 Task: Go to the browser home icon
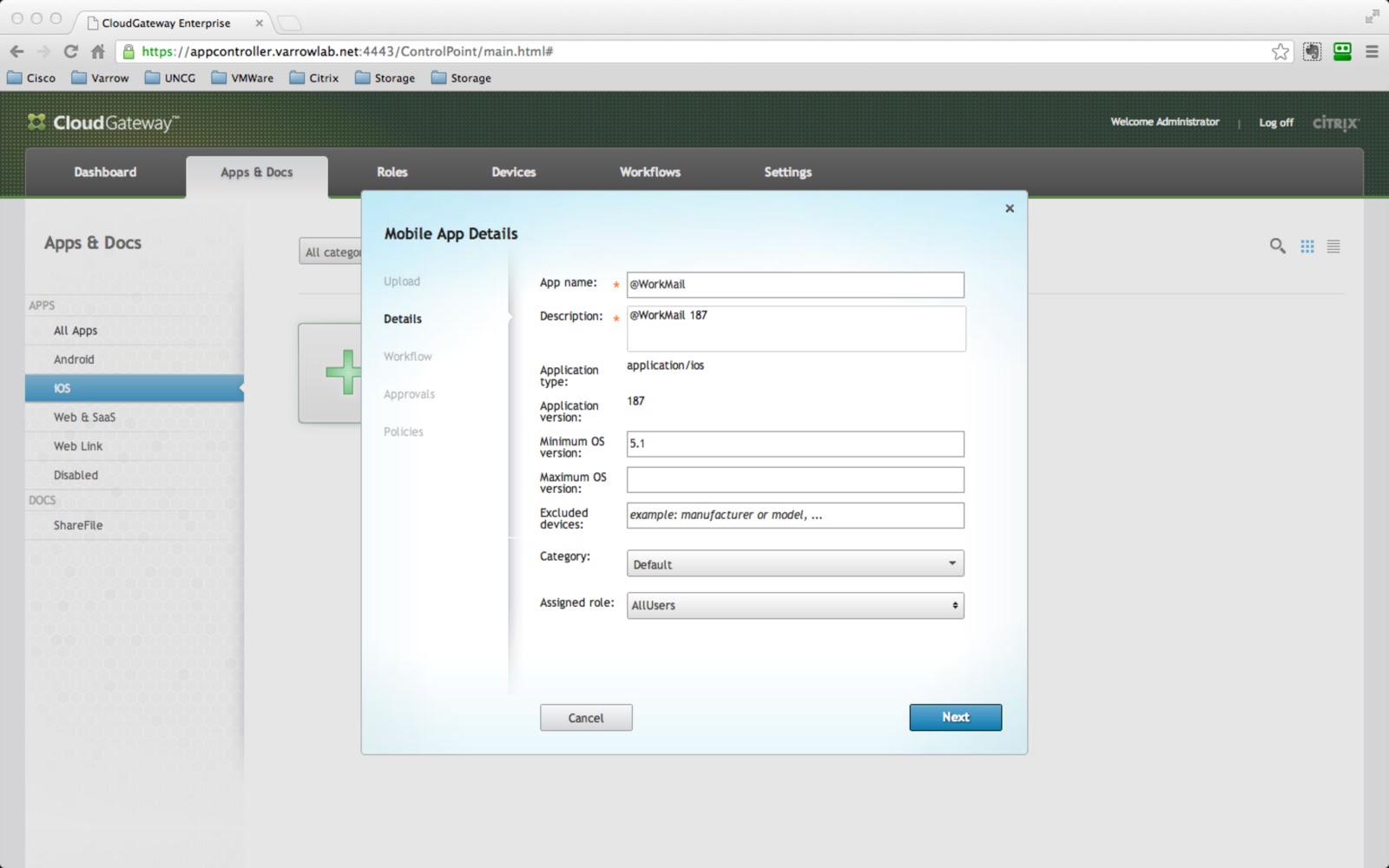[98, 52]
